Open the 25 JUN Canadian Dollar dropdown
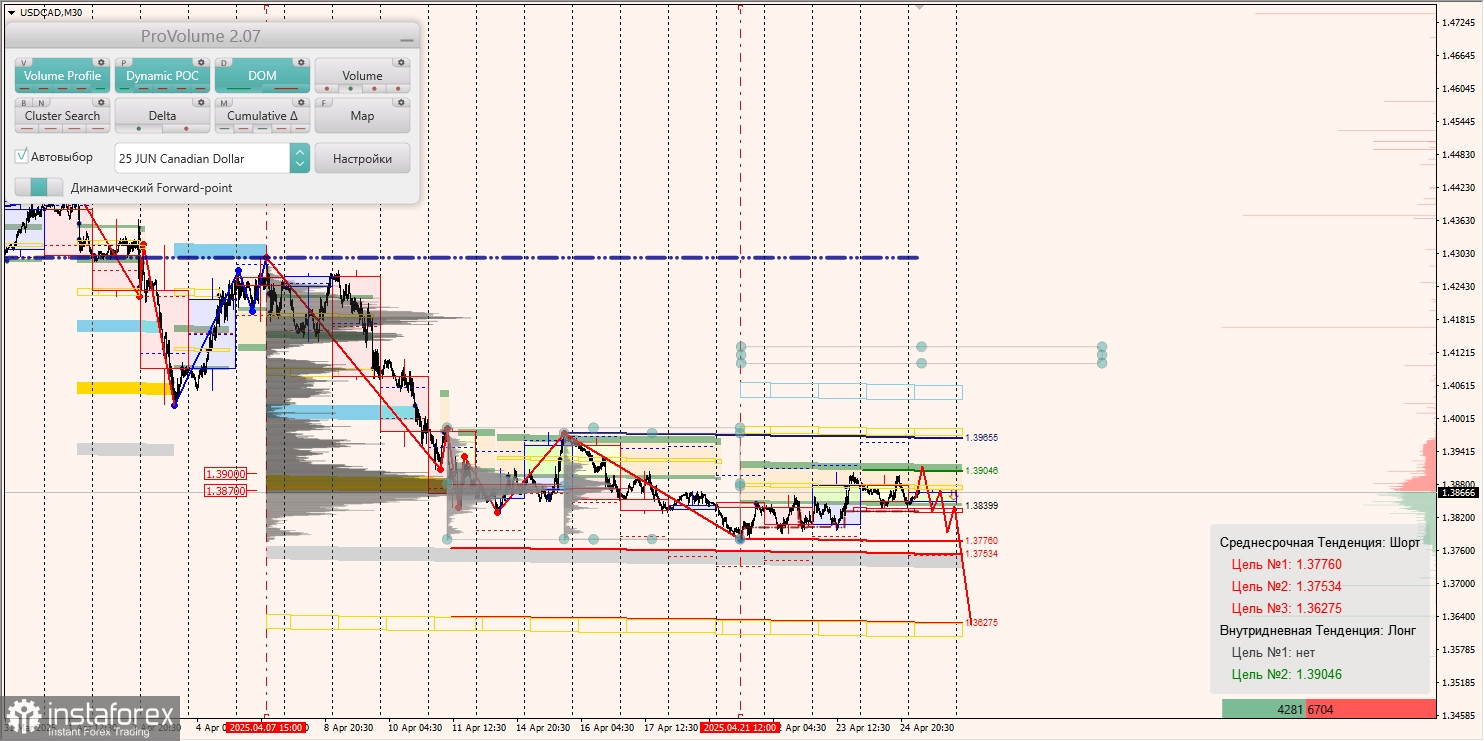 212,158
